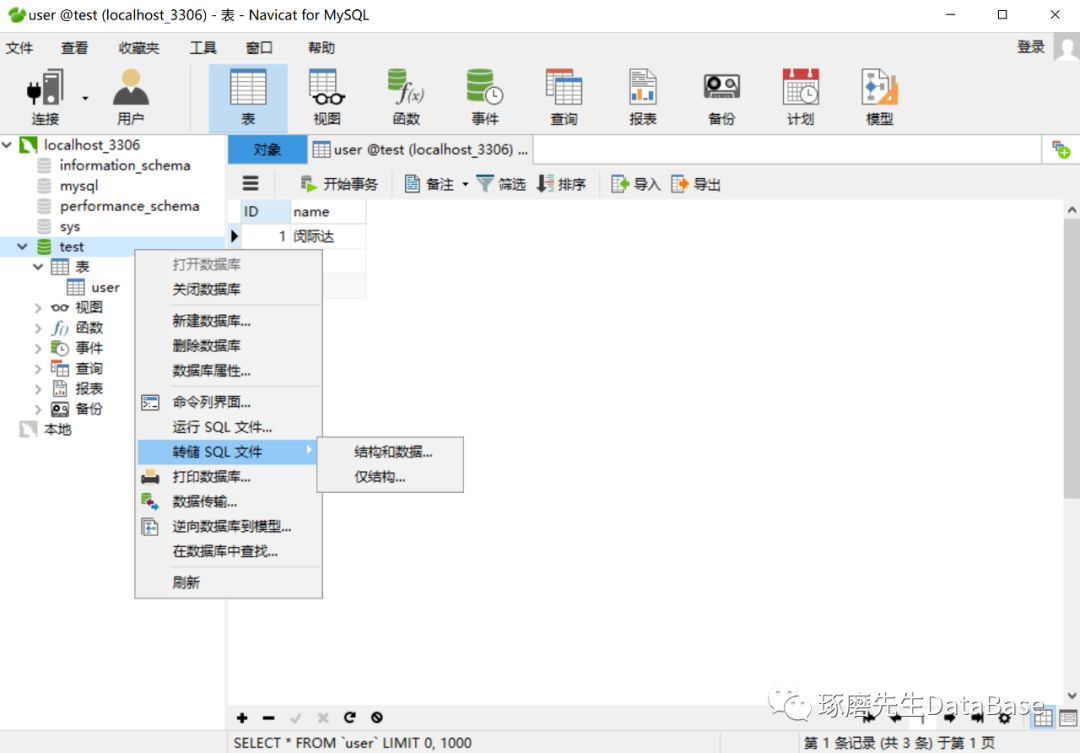Click the hamburger menu icon in grid toolbar

251,183
